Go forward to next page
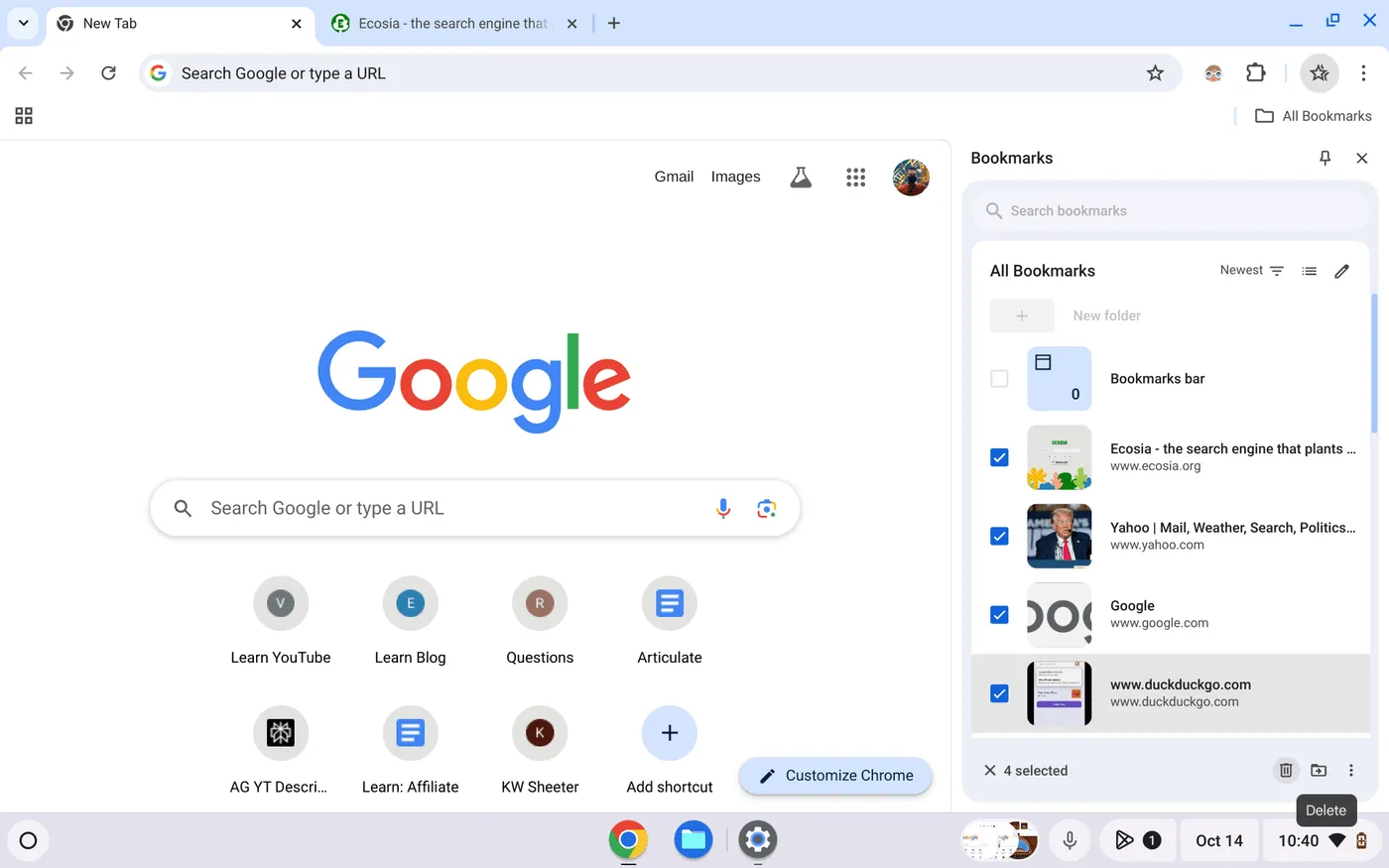 point(66,72)
